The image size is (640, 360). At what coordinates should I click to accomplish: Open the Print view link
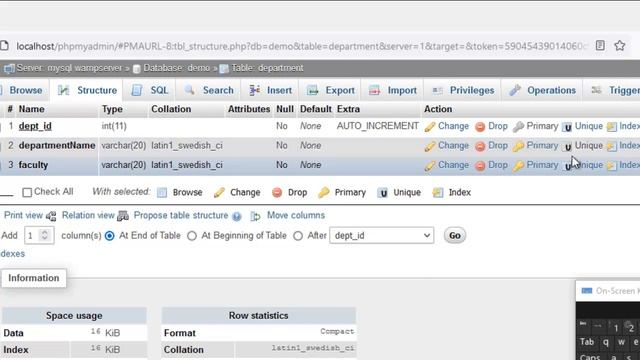click(x=23, y=216)
